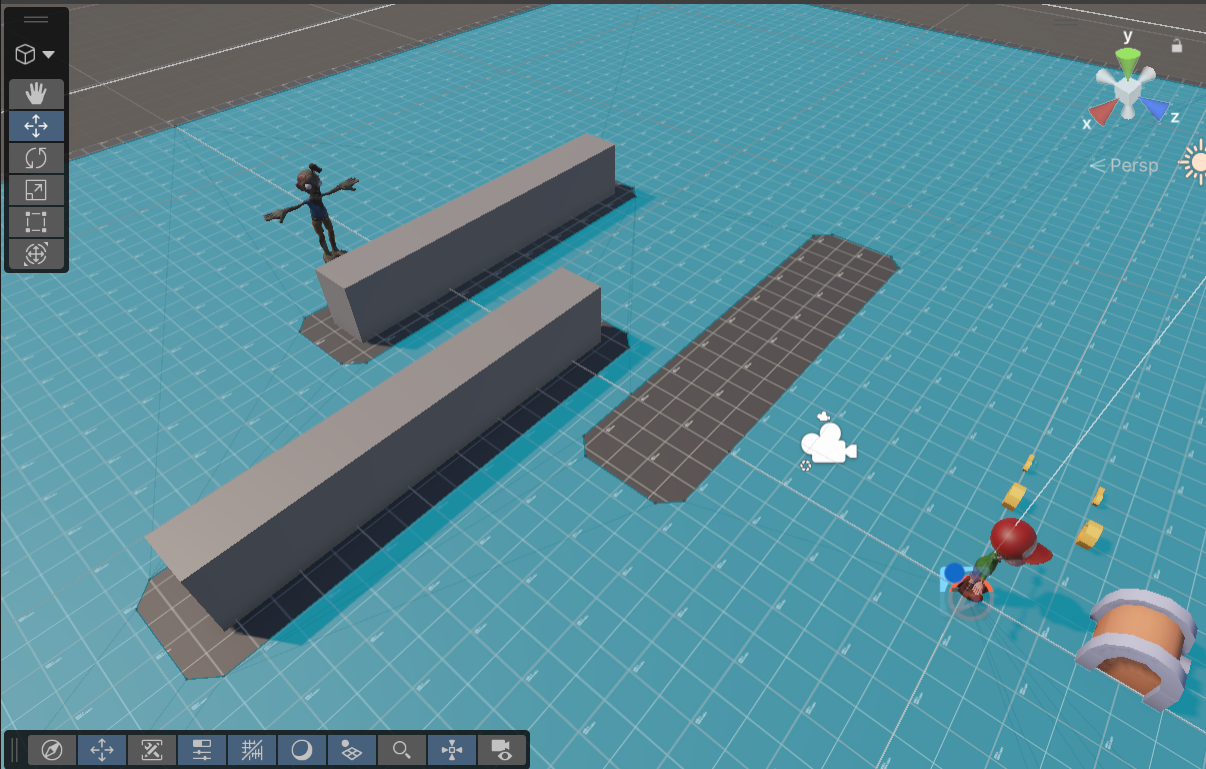The height and width of the screenshot is (769, 1206).
Task: Click the compass icon in the bottom overlay bar
Action: tap(52, 750)
